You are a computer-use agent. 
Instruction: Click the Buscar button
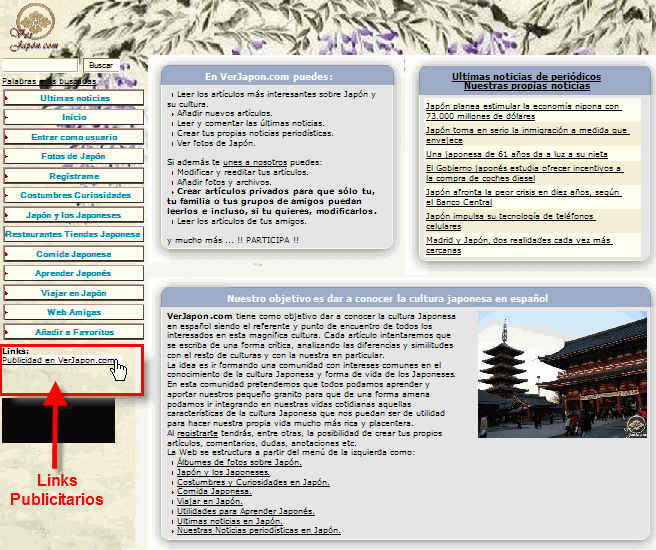pos(101,65)
